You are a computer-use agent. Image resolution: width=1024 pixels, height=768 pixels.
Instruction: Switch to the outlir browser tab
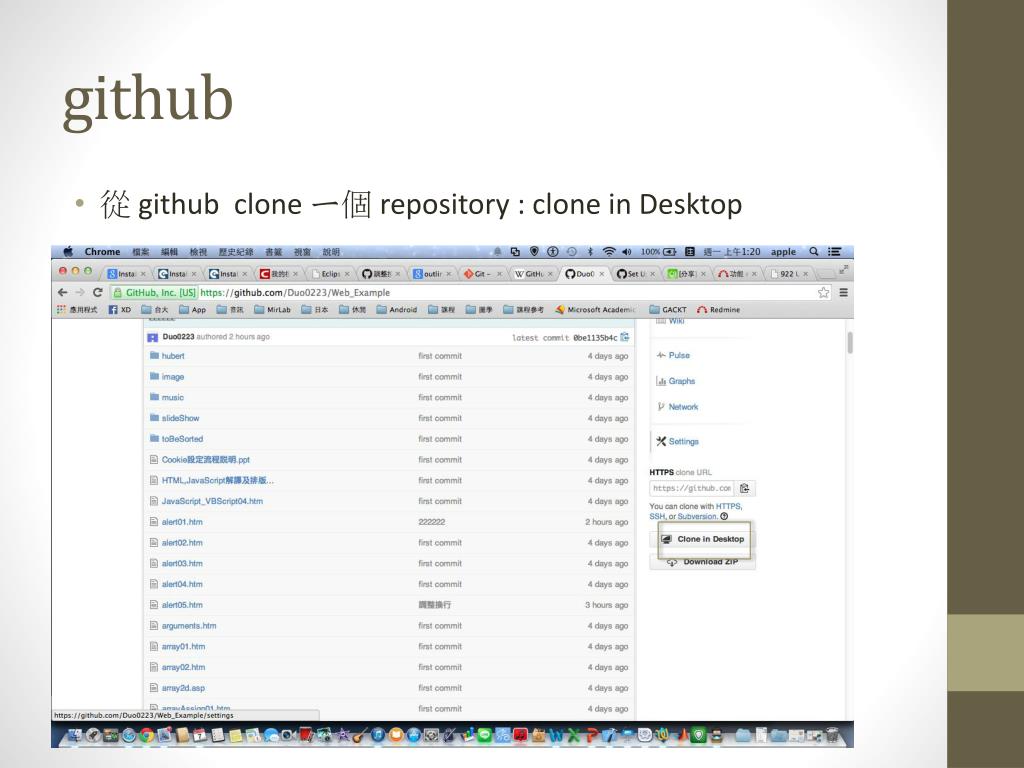tap(432, 274)
